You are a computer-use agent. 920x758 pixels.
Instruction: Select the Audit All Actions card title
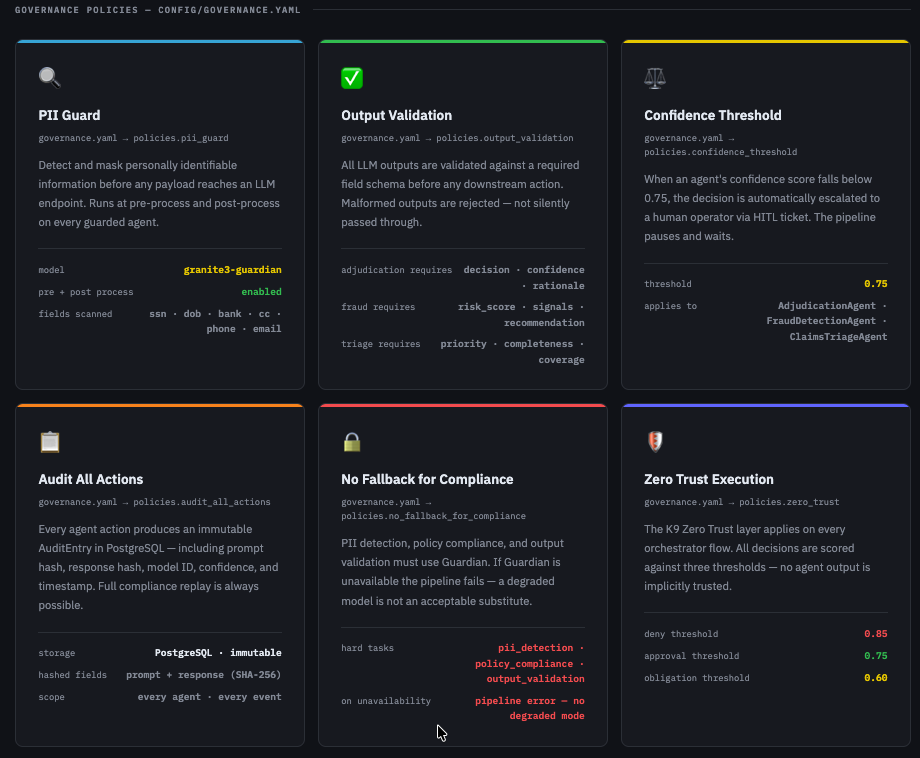point(91,479)
